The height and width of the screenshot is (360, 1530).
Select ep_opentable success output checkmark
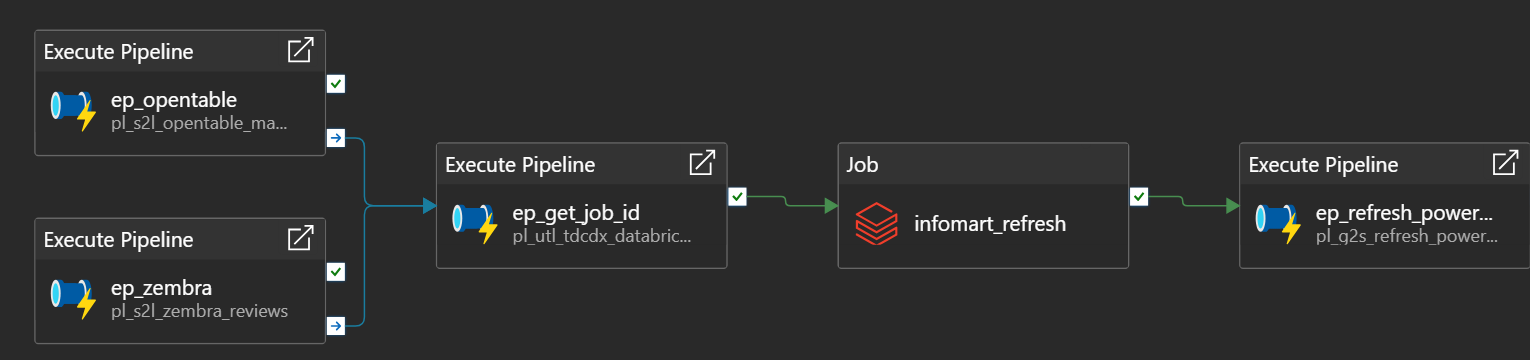click(336, 84)
